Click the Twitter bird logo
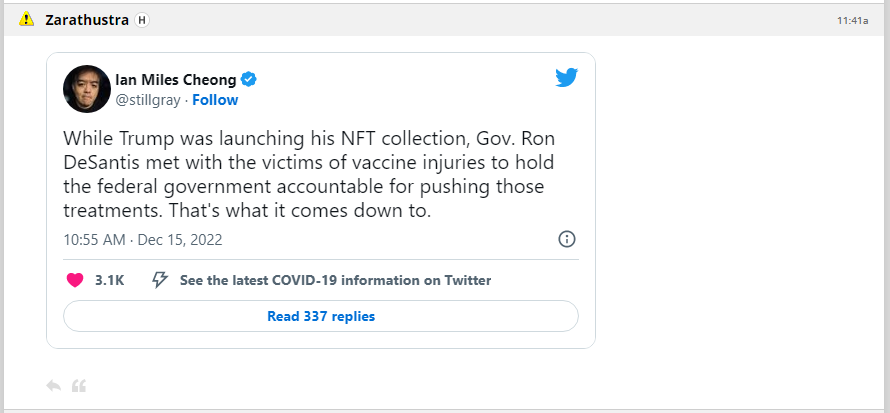 pos(567,78)
